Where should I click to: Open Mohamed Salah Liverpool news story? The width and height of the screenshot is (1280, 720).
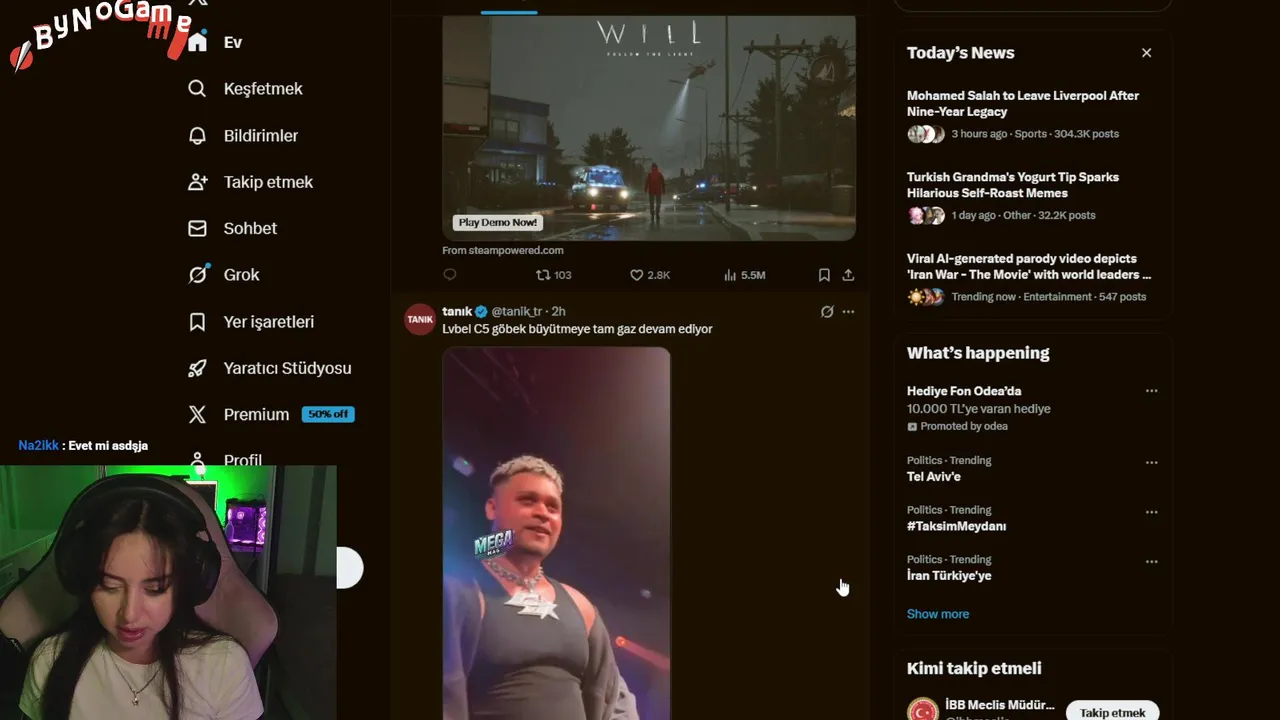pyautogui.click(x=1023, y=104)
